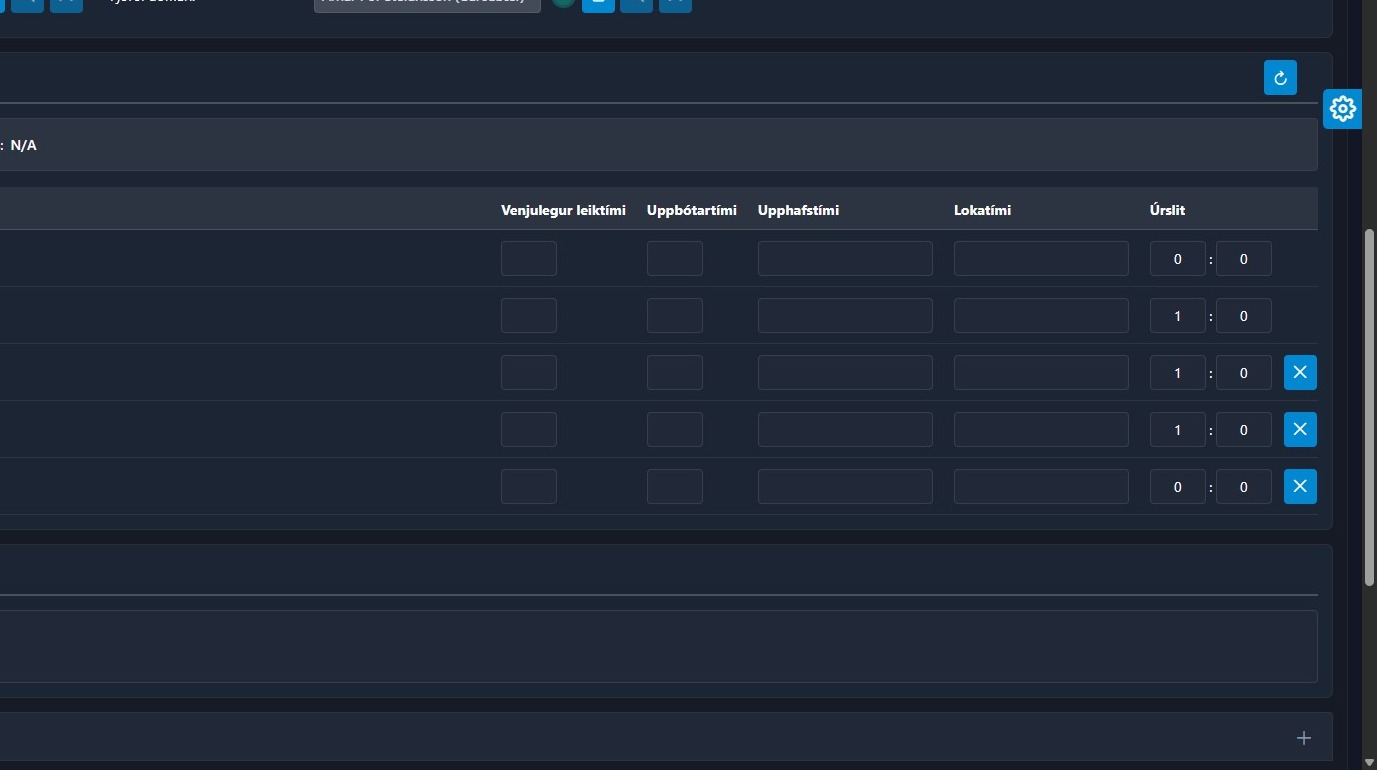Click fourth row's right Úrslit score box
This screenshot has width=1377, height=770.
click(1244, 429)
